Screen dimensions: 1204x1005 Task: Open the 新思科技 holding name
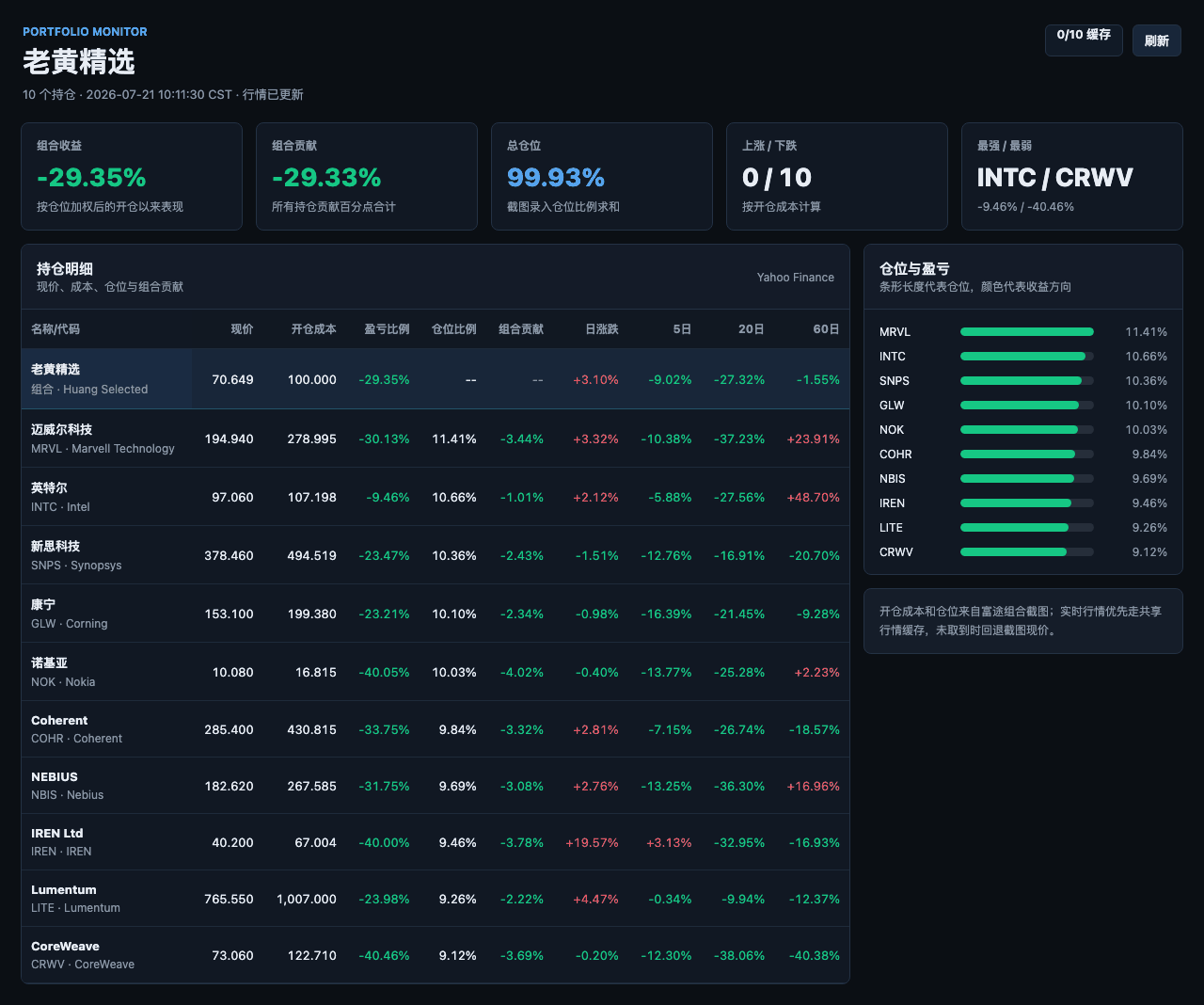55,547
